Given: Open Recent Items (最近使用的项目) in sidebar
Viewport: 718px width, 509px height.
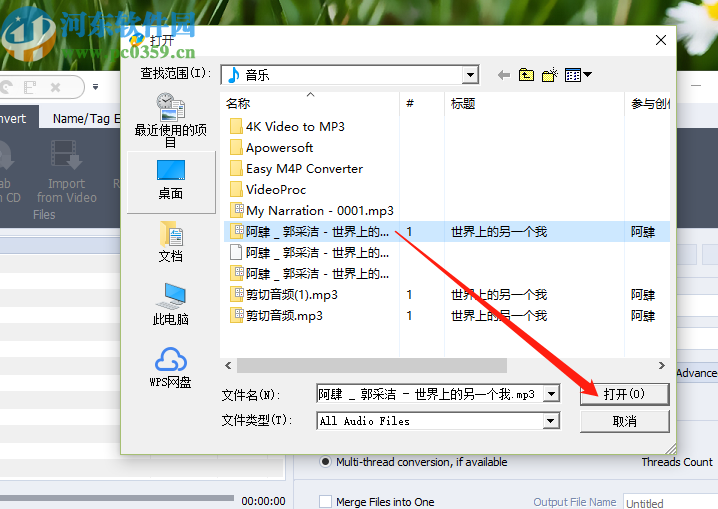Looking at the screenshot, I should click(170, 120).
